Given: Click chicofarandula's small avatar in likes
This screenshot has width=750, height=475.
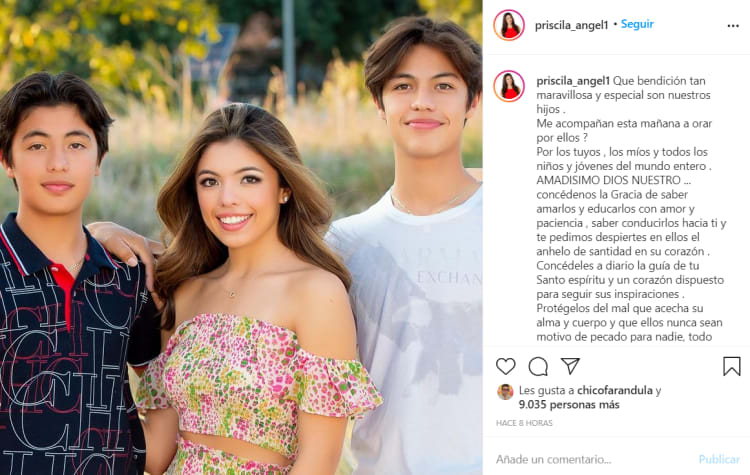Looking at the screenshot, I should pos(505,392).
